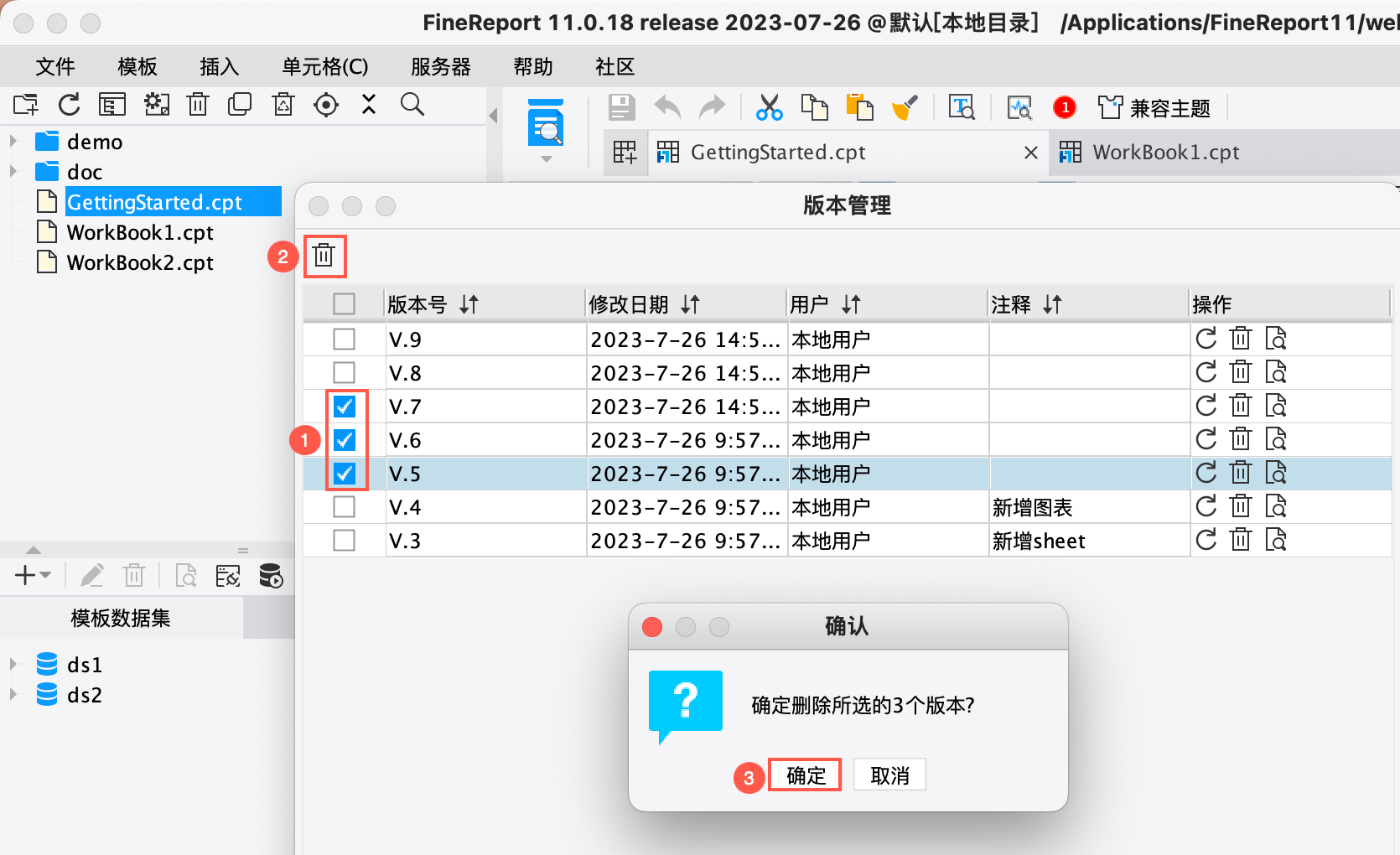This screenshot has width=1400, height=855.
Task: Open the 服务器 menu
Action: click(x=441, y=66)
